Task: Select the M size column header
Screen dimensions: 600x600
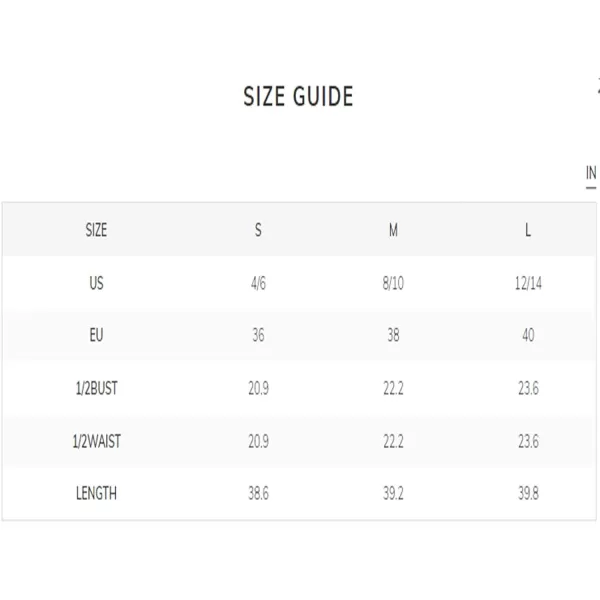Action: [393, 230]
